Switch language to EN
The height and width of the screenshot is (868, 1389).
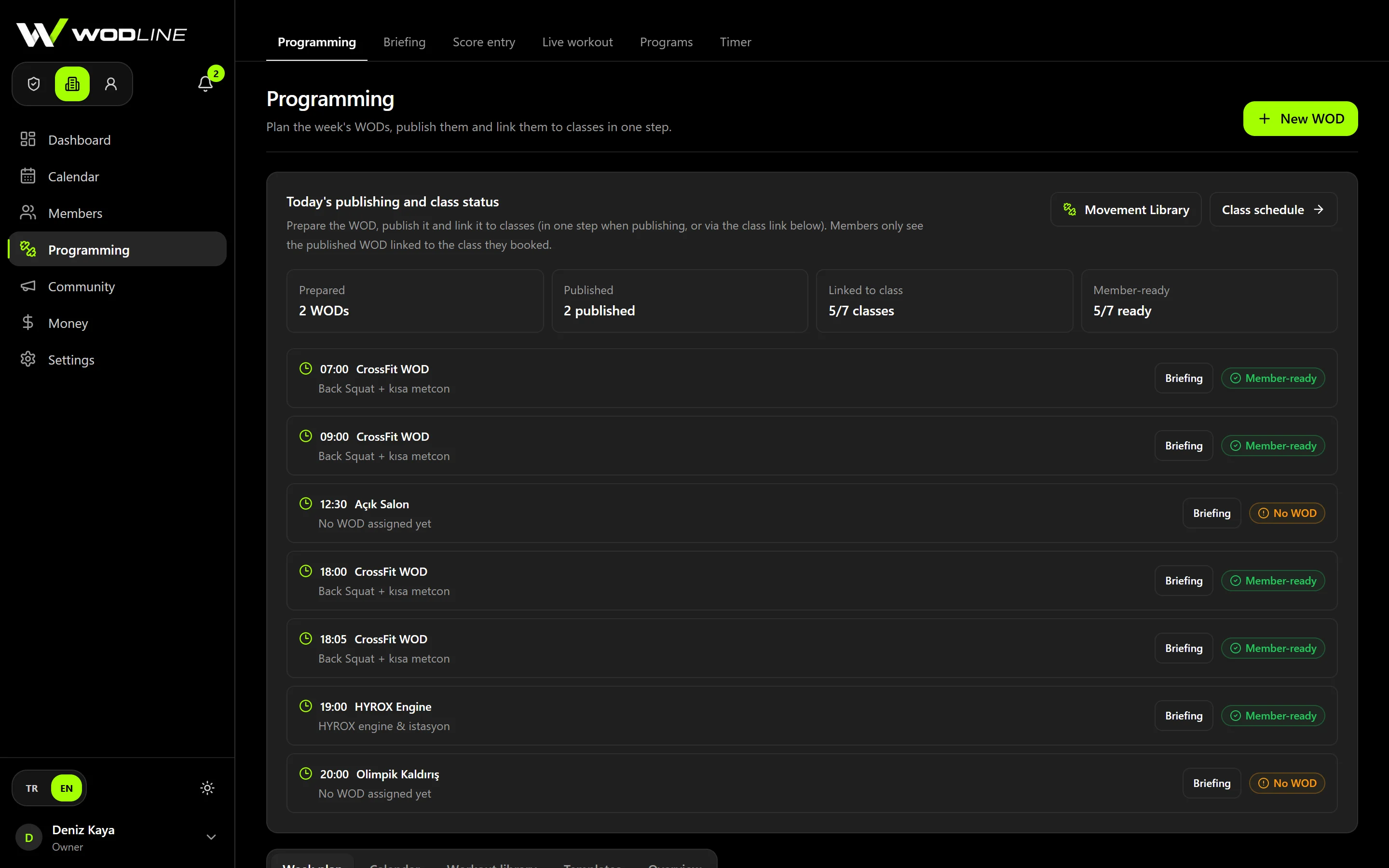click(x=67, y=788)
